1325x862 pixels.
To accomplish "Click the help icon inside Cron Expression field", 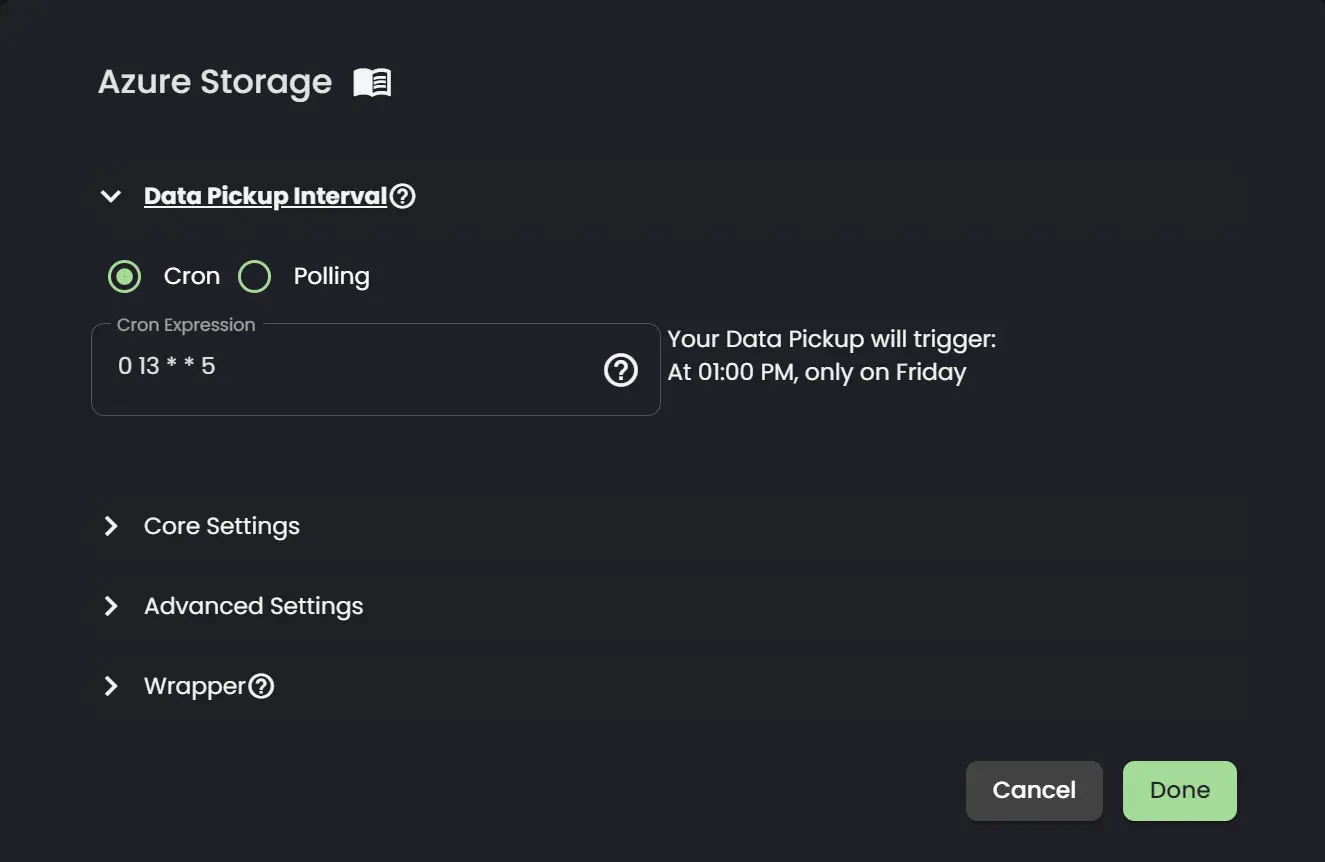I will click(x=621, y=371).
